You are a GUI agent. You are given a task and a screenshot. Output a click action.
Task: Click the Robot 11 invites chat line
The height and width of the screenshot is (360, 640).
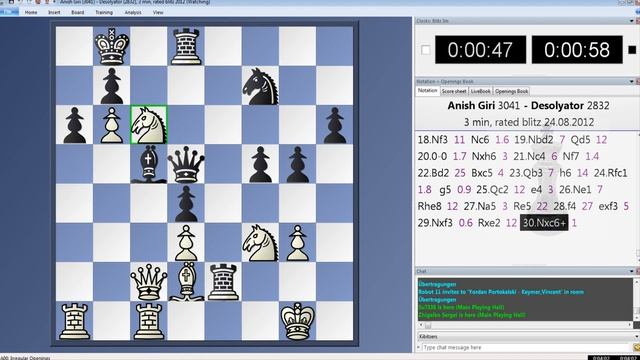click(501, 292)
